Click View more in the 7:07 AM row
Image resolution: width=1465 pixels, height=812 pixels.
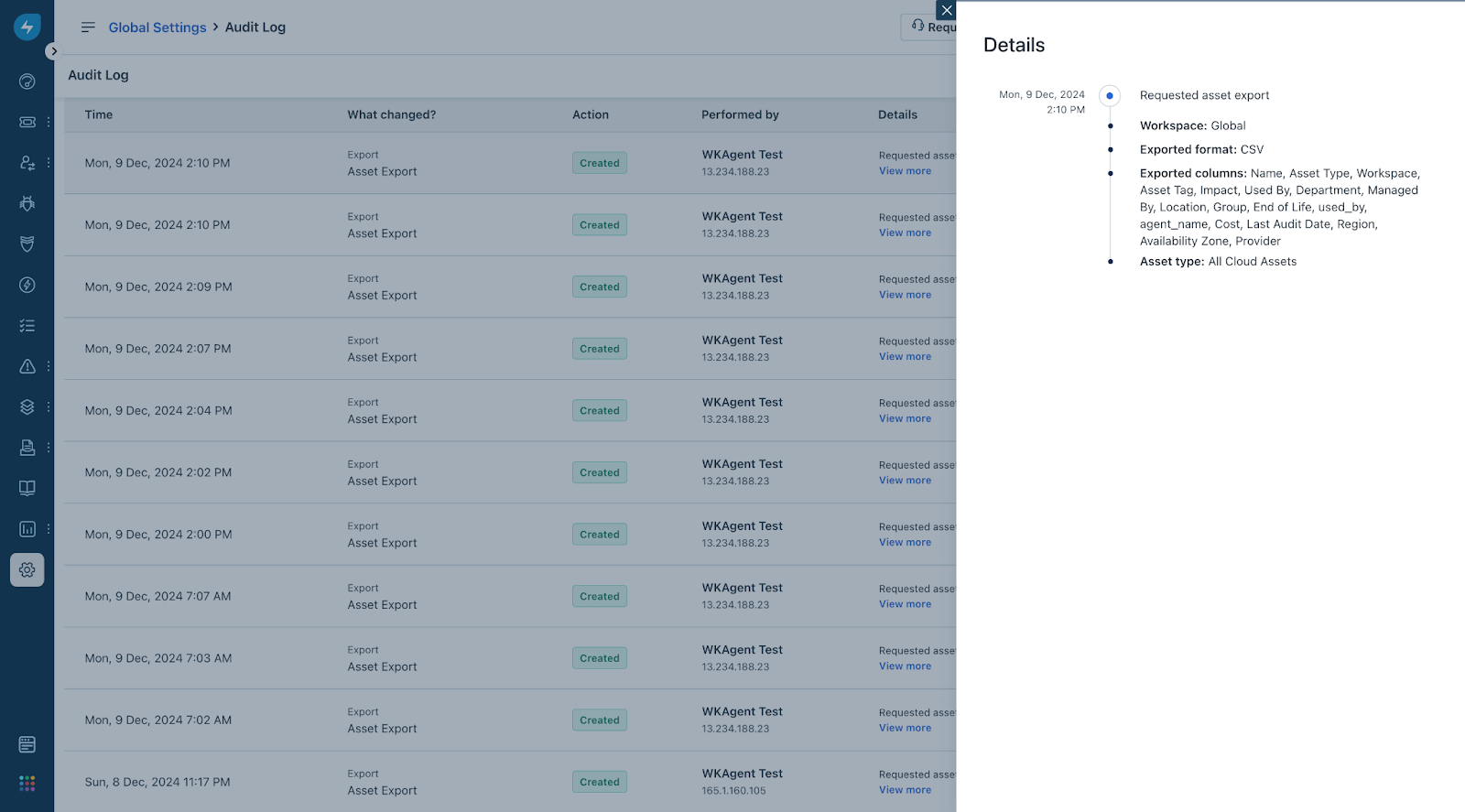point(905,604)
